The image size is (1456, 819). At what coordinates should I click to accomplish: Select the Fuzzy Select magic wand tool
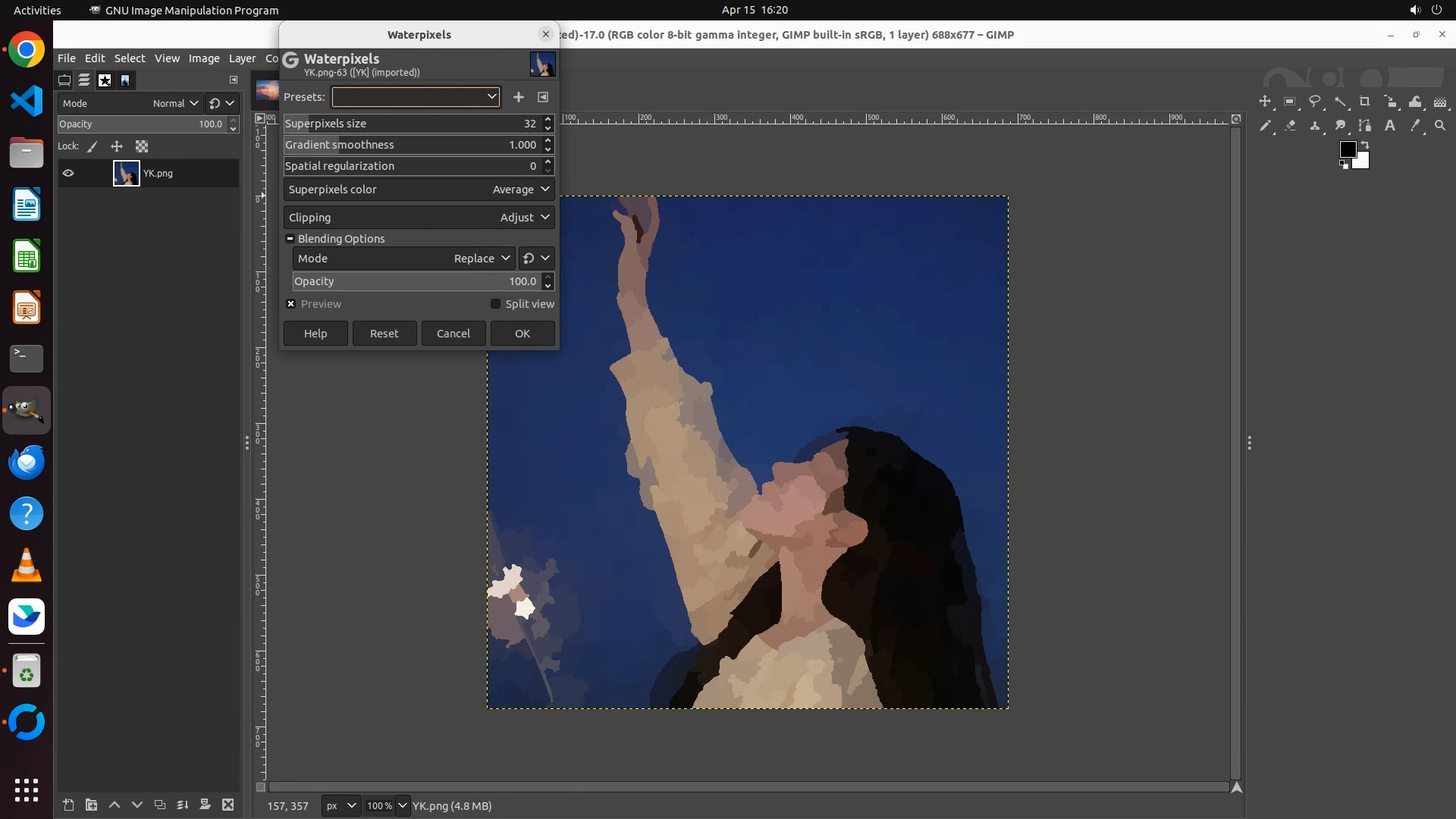point(1340,102)
